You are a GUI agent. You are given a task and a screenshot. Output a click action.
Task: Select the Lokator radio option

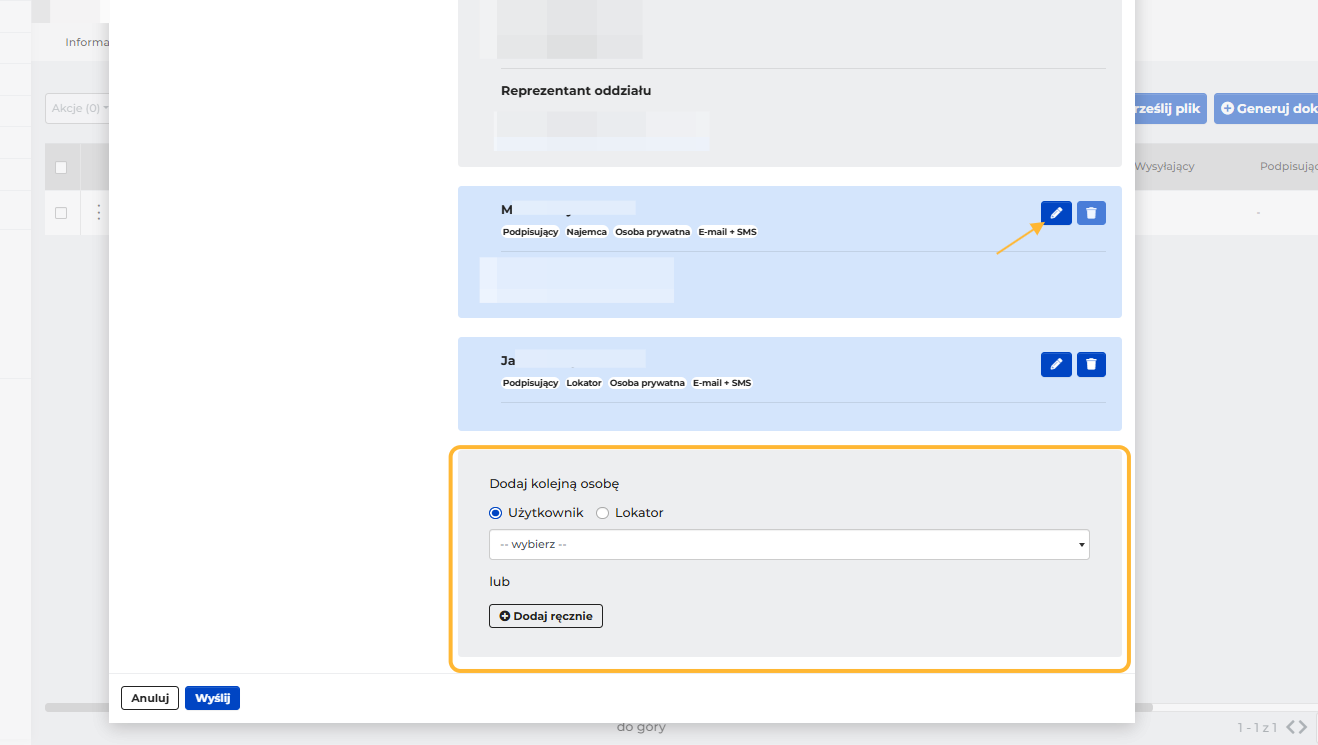click(602, 513)
